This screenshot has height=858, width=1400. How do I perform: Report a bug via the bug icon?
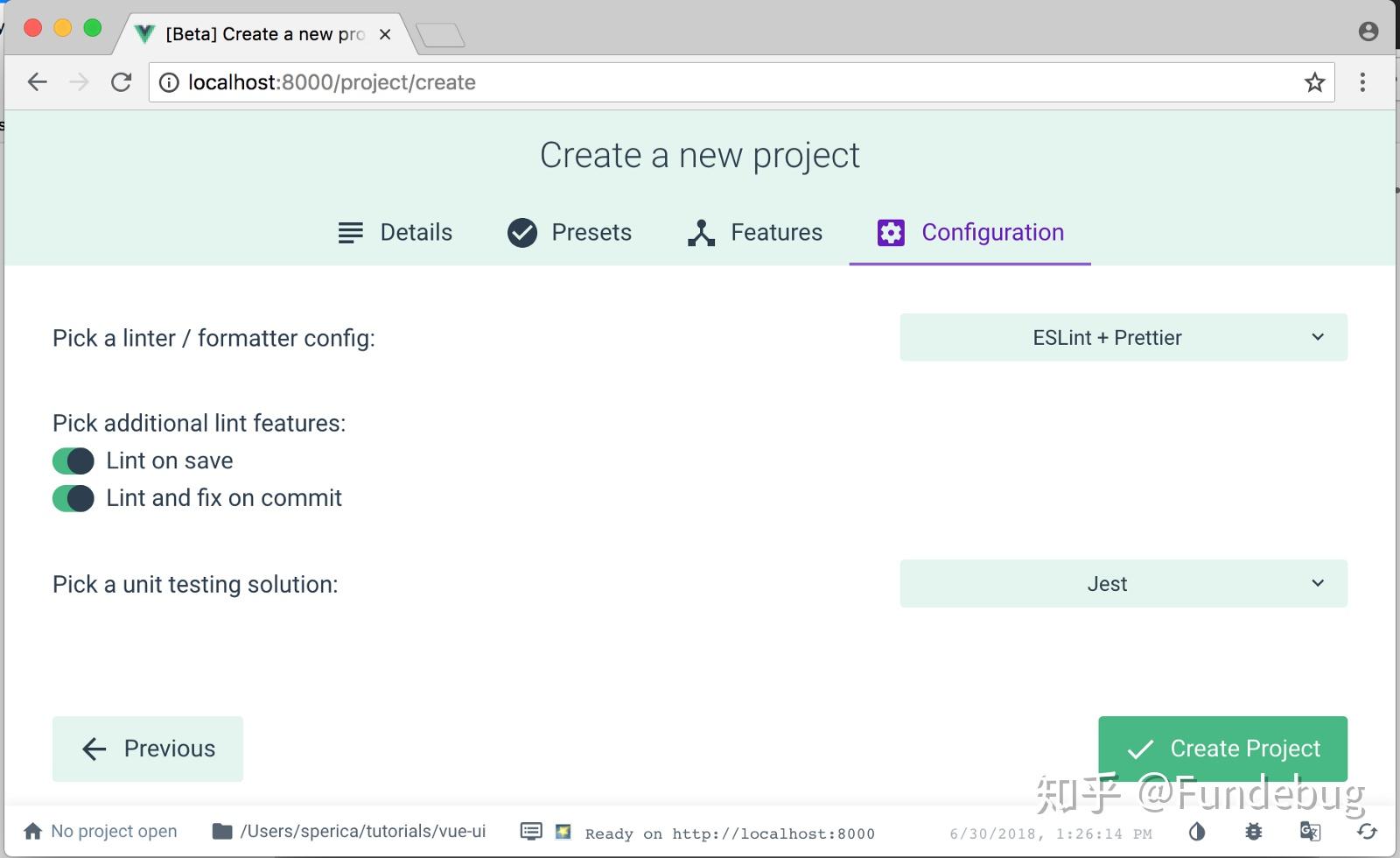coord(1254,832)
